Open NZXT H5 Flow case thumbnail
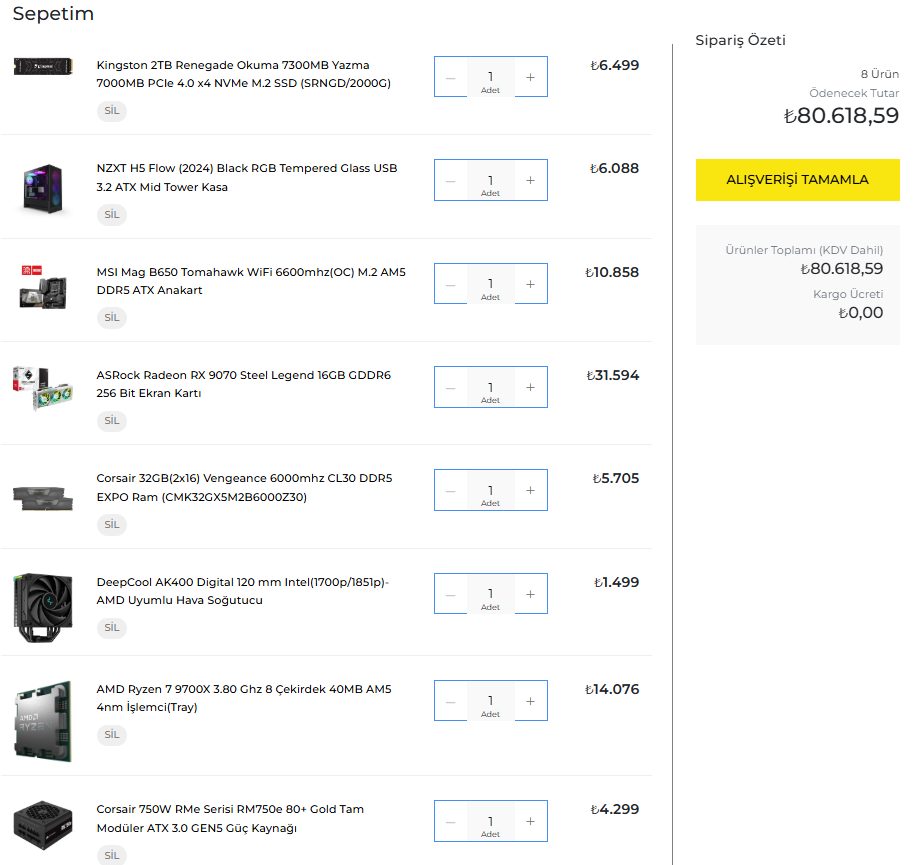This screenshot has width=916, height=865. [x=43, y=188]
